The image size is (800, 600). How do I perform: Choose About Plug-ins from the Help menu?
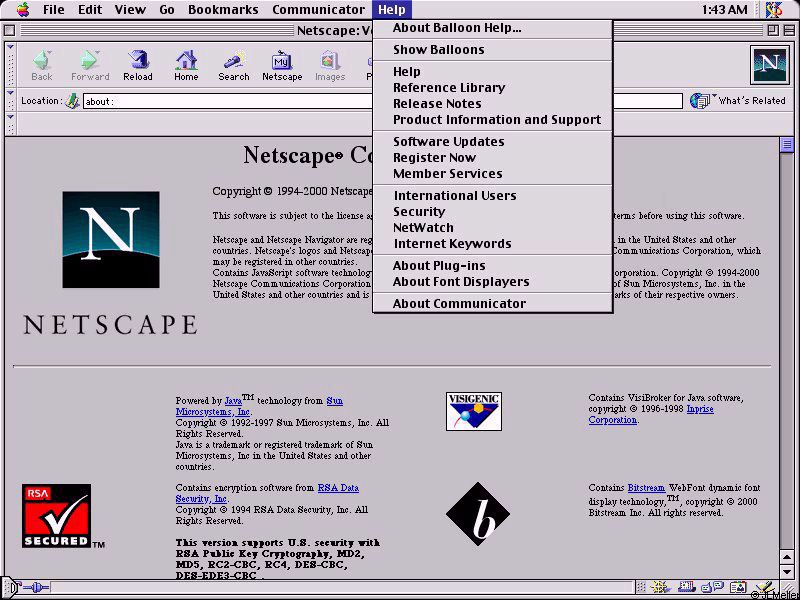493,265
